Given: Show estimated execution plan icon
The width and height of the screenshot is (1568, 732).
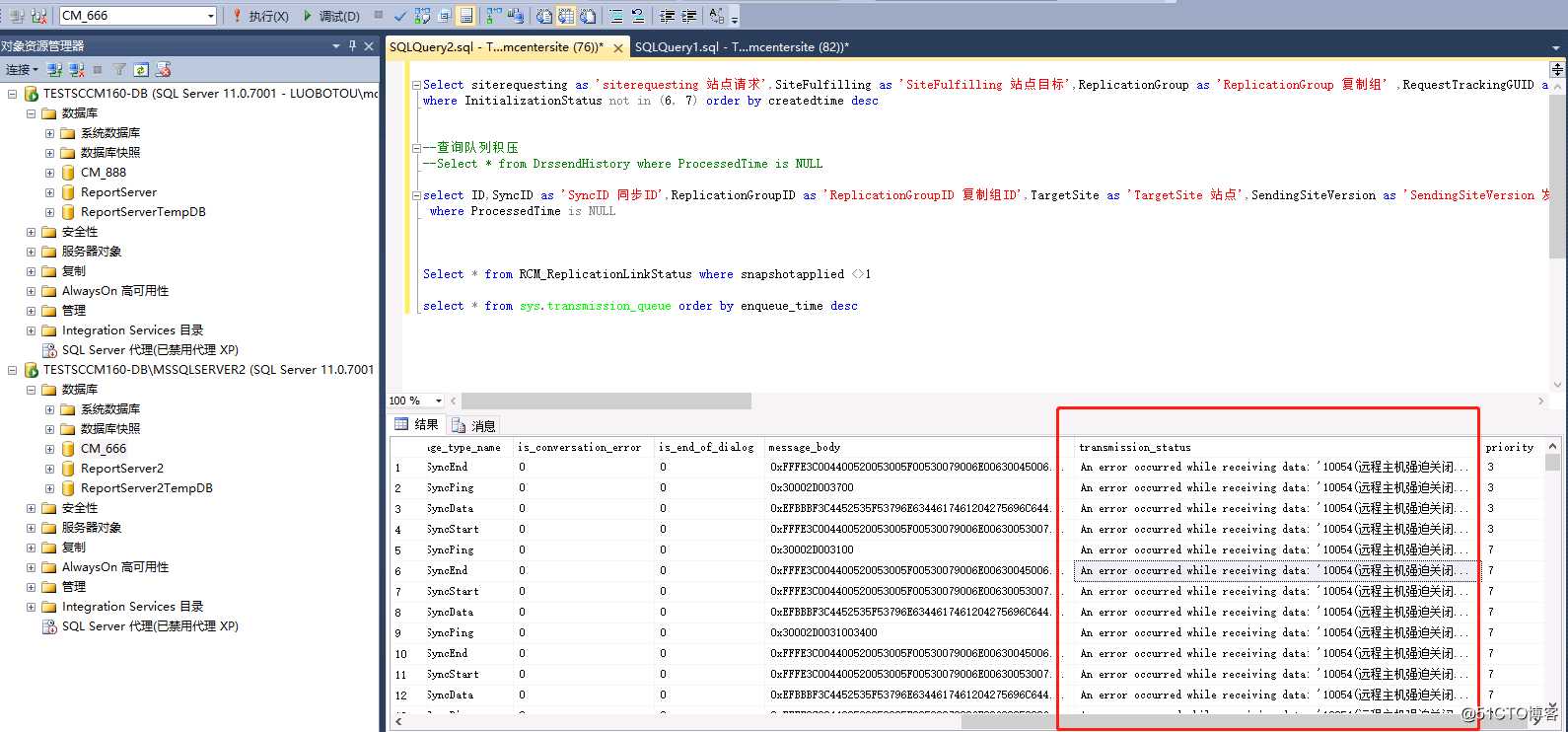Looking at the screenshot, I should click(x=421, y=16).
